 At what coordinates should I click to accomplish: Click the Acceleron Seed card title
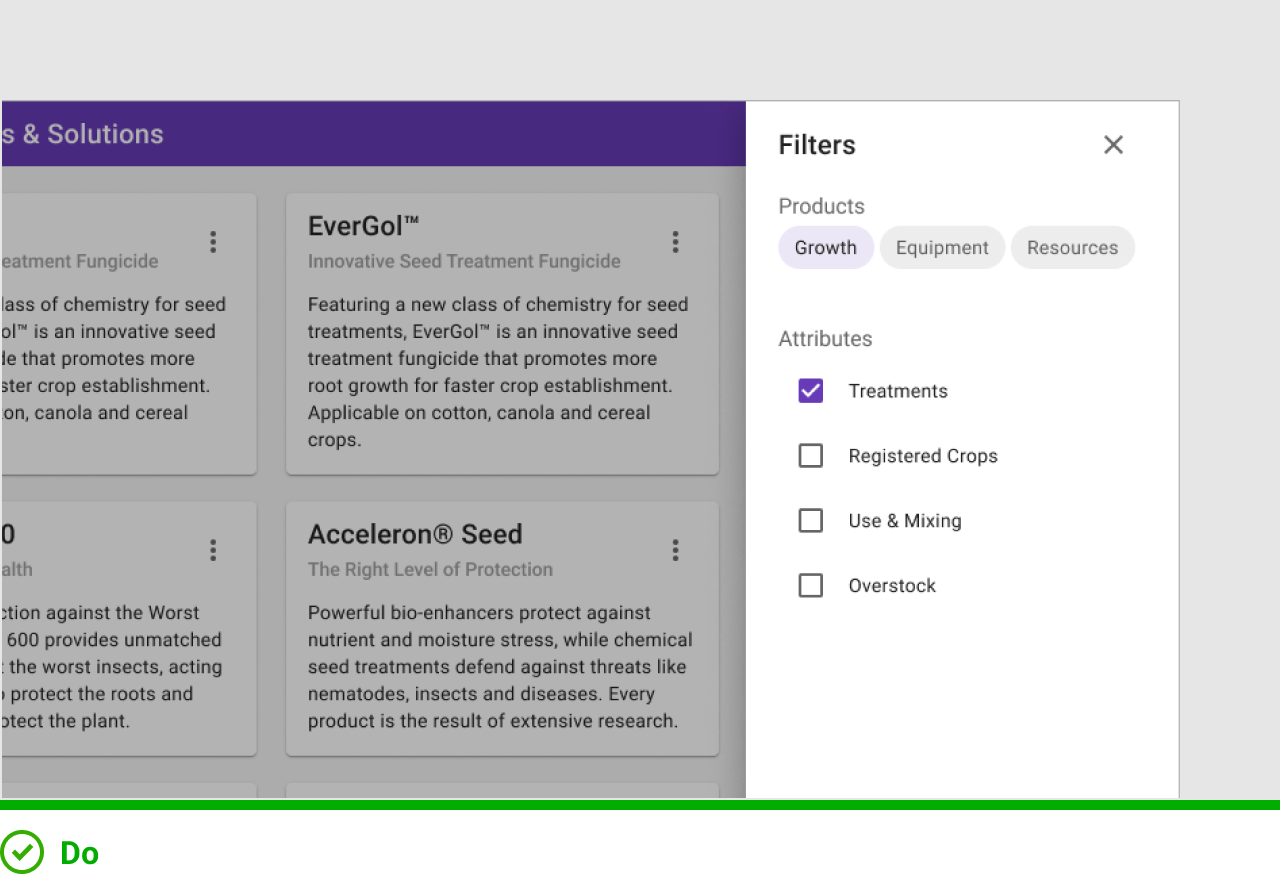coord(415,535)
